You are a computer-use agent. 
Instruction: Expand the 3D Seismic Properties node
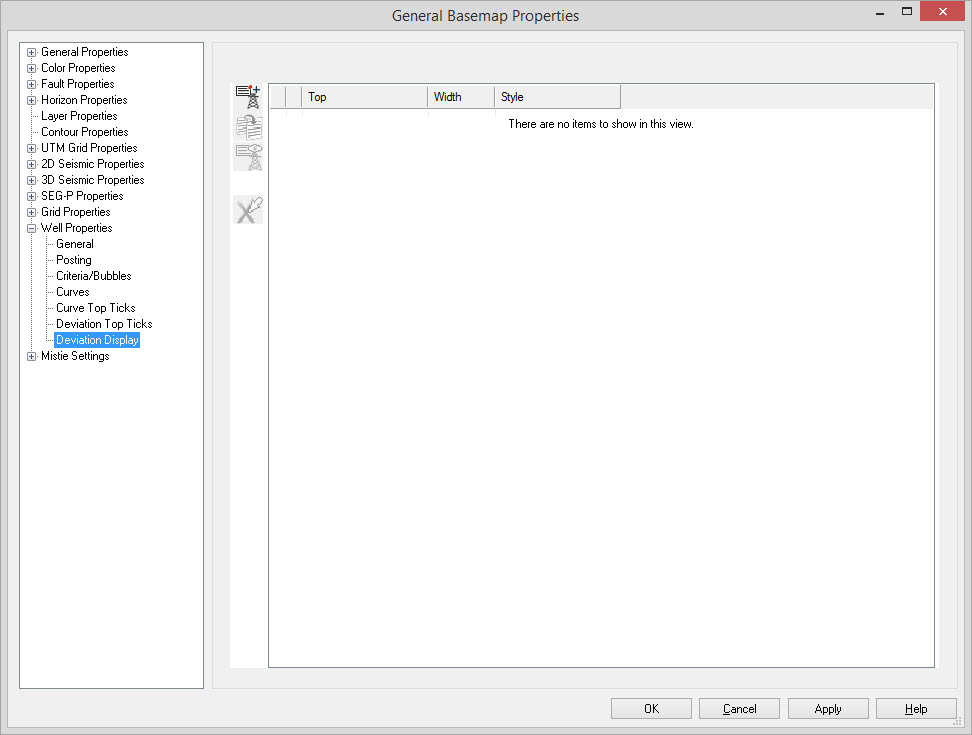tap(32, 180)
